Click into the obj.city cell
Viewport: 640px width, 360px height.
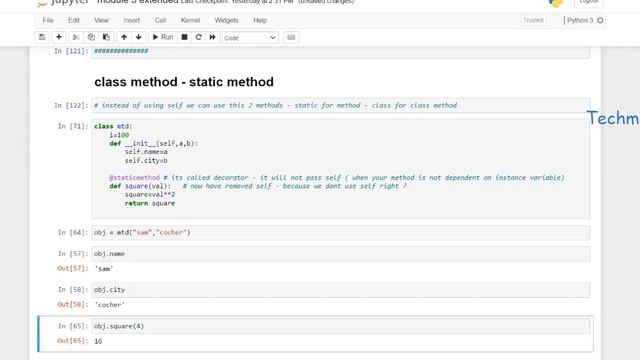pos(340,290)
